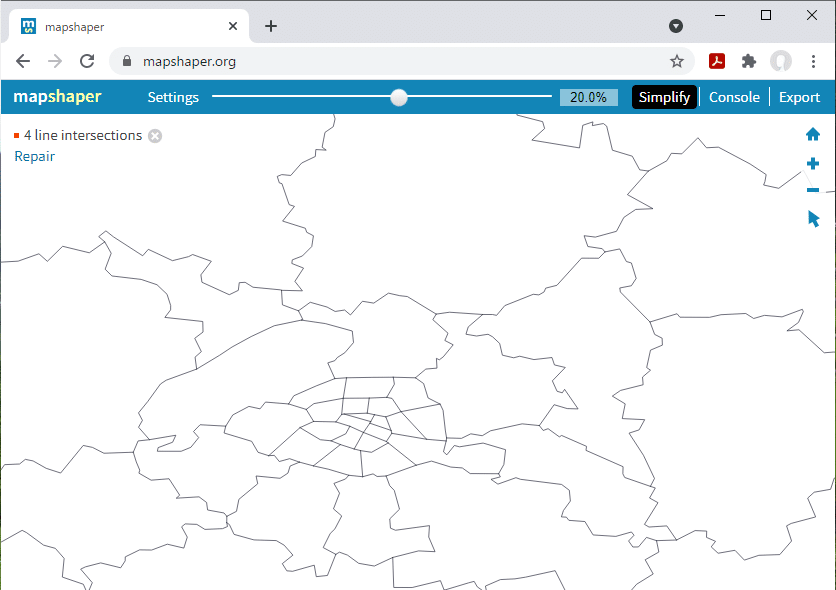Image resolution: width=836 pixels, height=590 pixels.
Task: Click the Repair link
Action: coord(35,156)
